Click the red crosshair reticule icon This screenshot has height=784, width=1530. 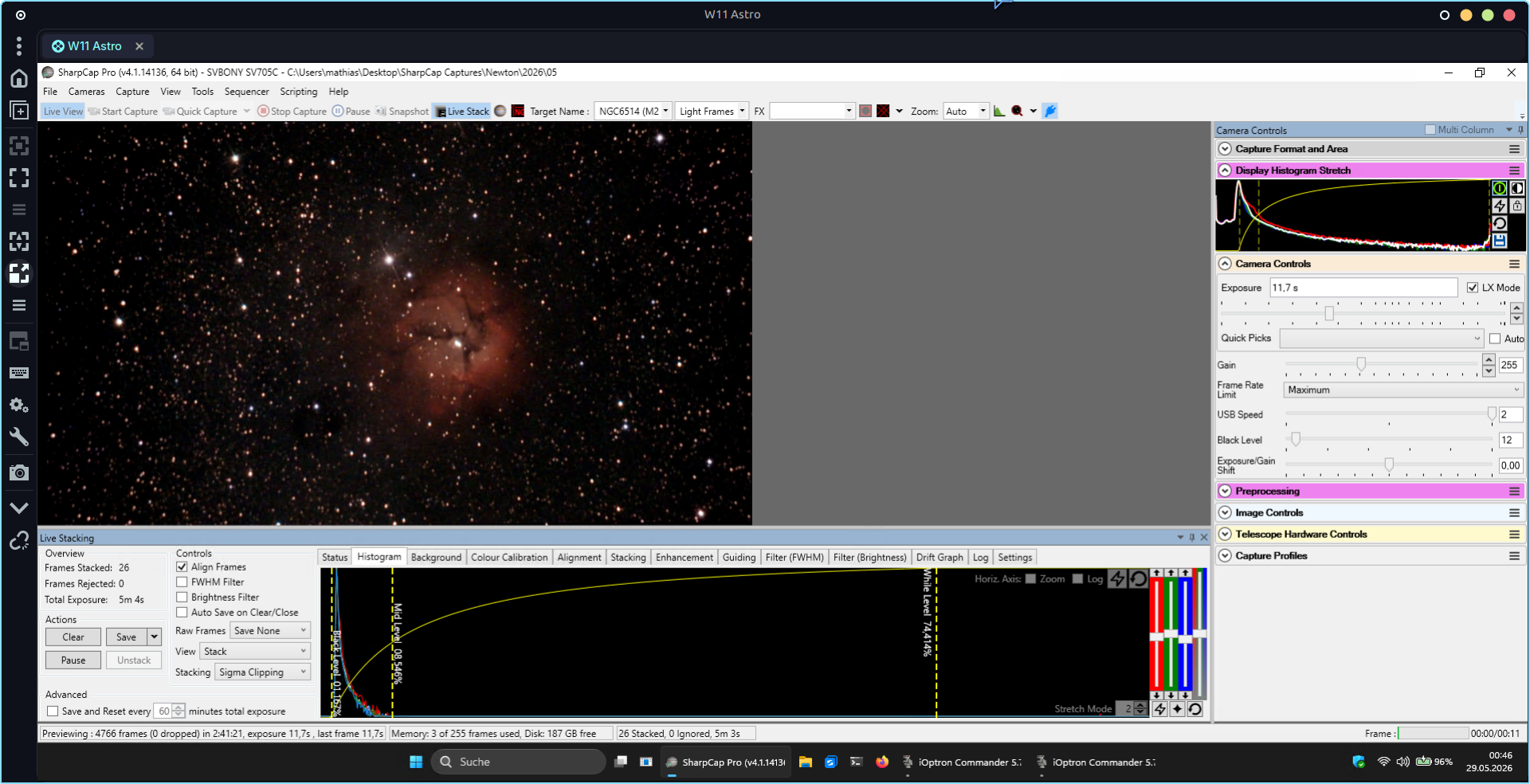883,111
